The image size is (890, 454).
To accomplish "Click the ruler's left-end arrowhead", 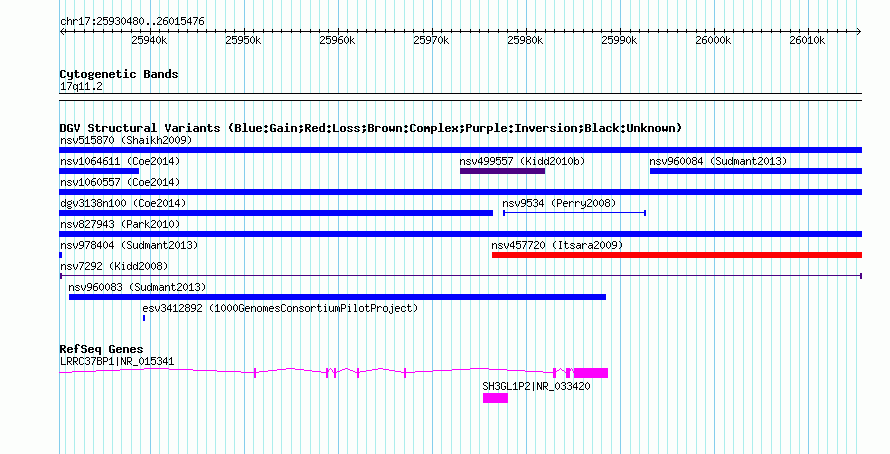I will coord(62,32).
